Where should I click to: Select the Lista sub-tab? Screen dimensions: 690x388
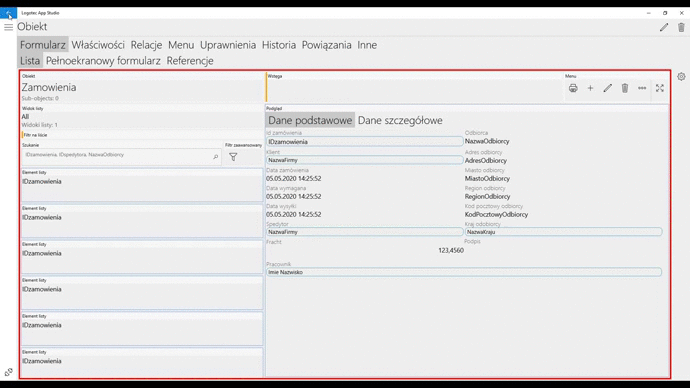tap(30, 61)
